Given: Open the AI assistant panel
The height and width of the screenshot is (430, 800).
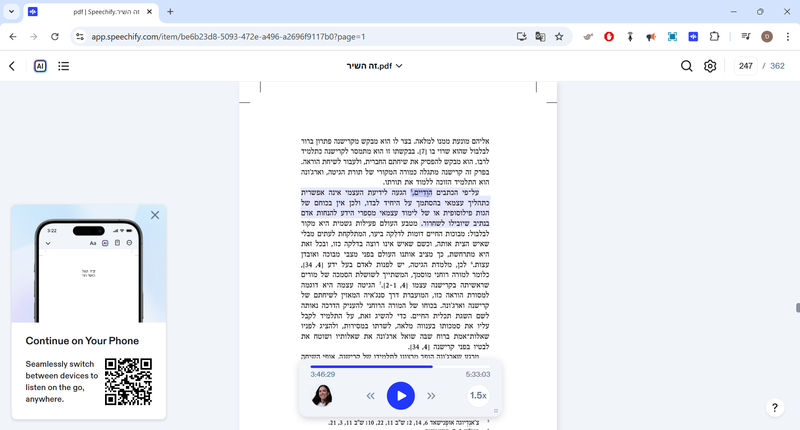Looking at the screenshot, I should pyautogui.click(x=40, y=66).
